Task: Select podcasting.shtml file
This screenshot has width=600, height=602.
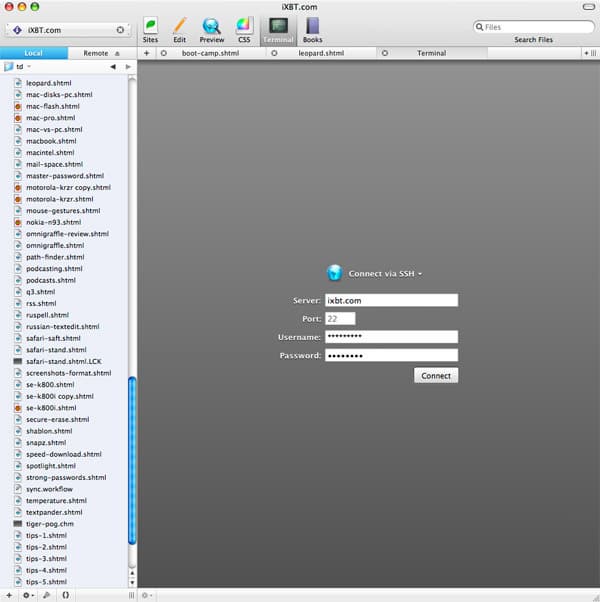Action: click(54, 269)
